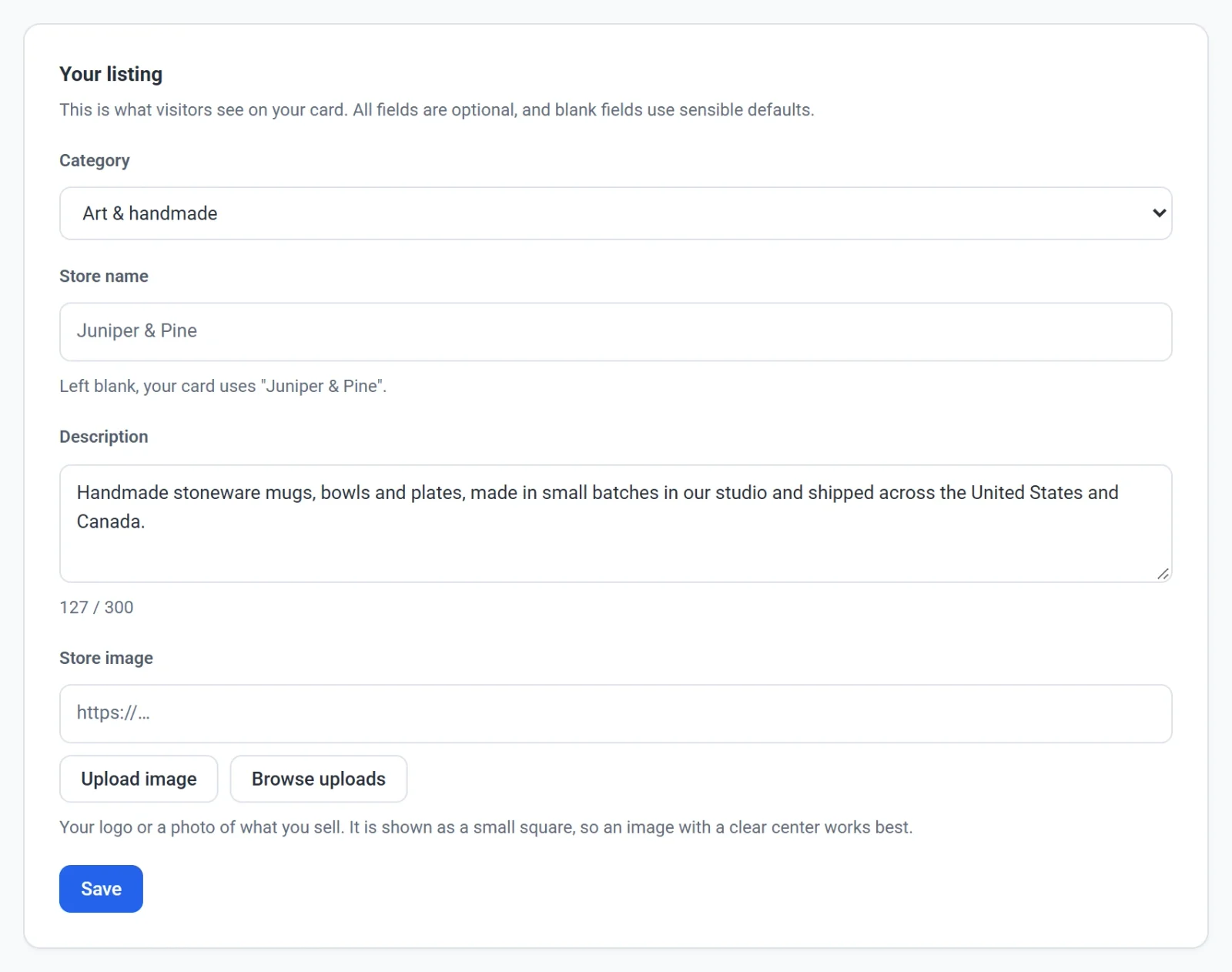Click the Store image URL field
1232x972 pixels.
(615, 714)
